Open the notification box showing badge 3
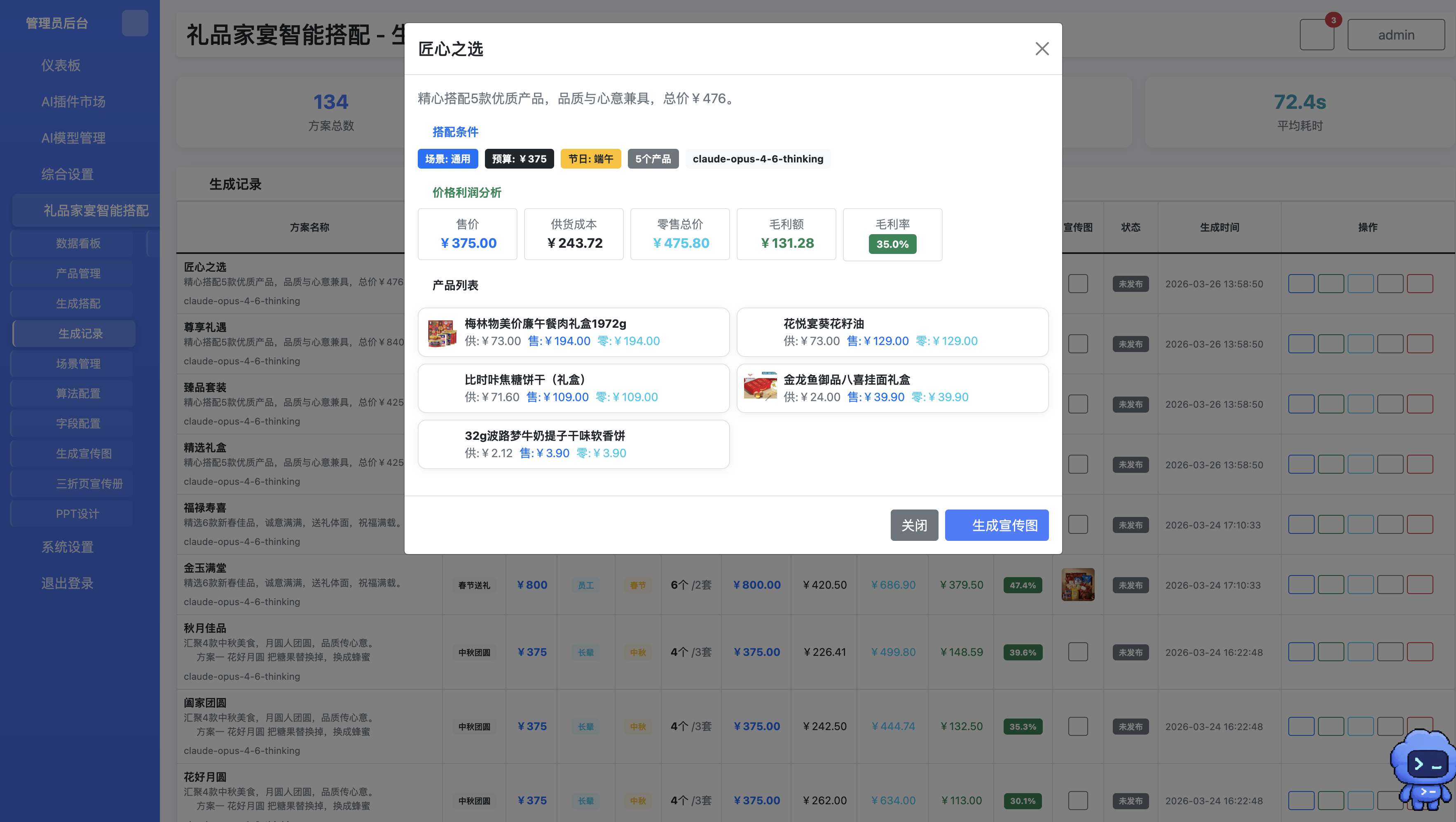Viewport: 1456px width, 822px height. pyautogui.click(x=1316, y=35)
